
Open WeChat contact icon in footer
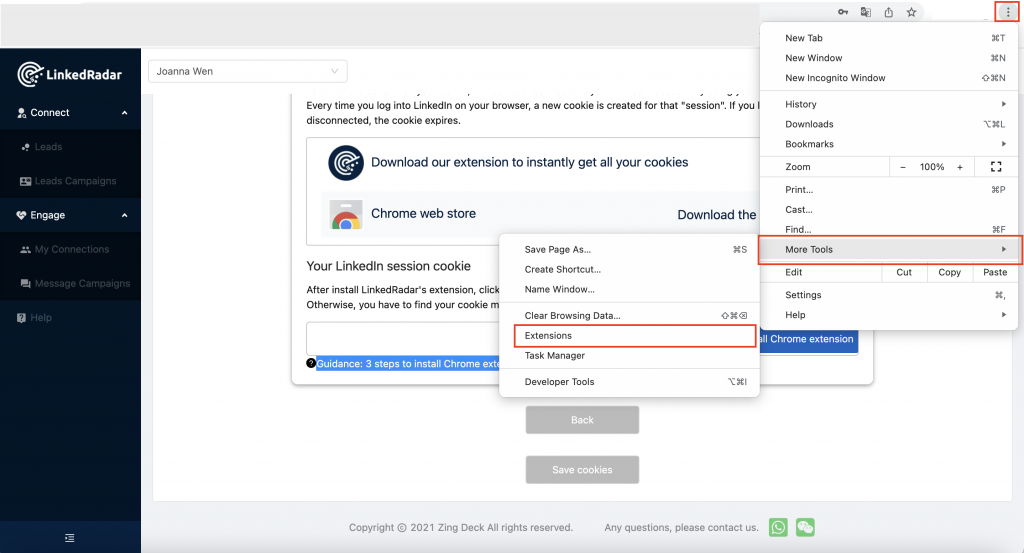(x=805, y=527)
